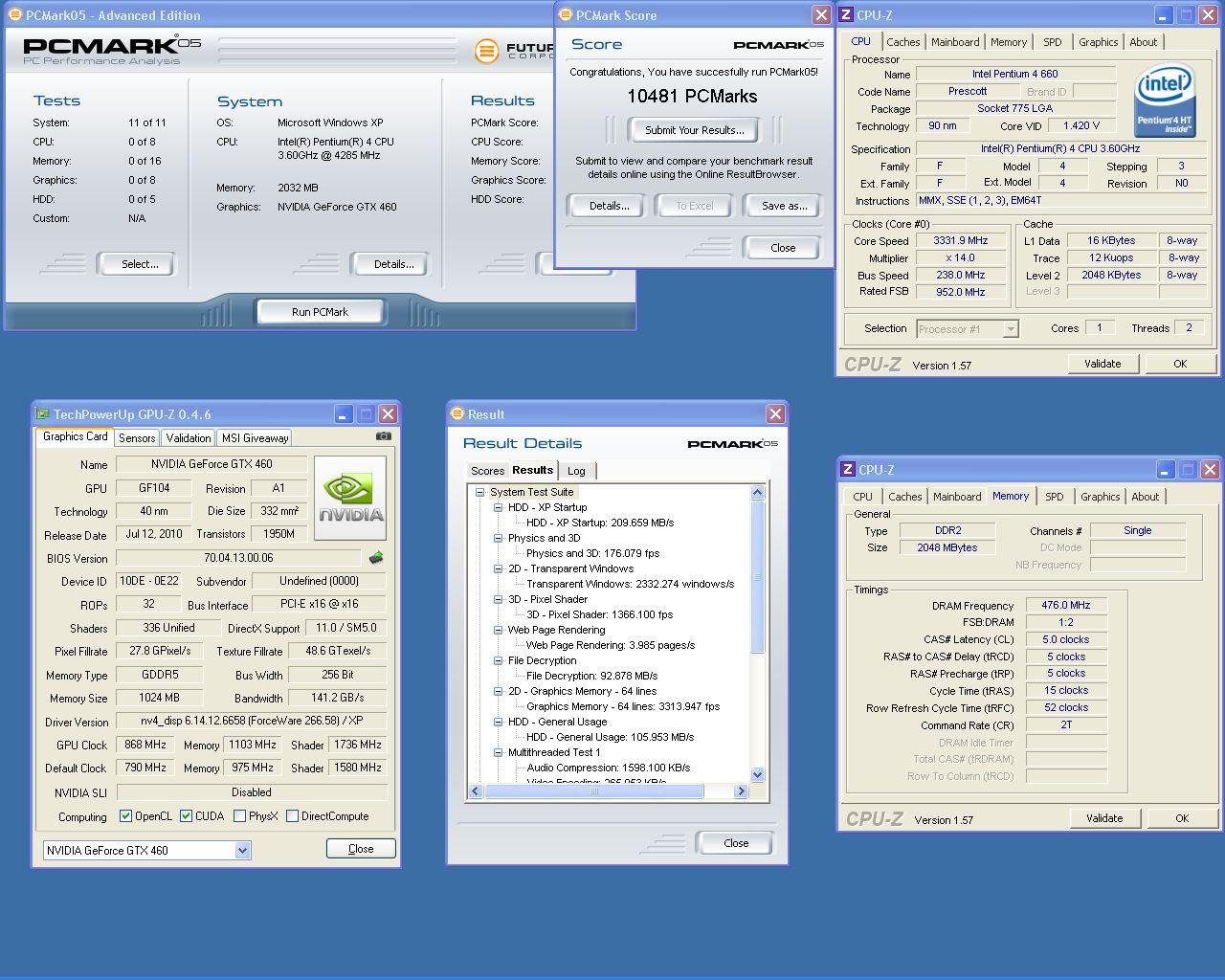
Task: Open Mainboard tab in top CPU-Z window
Action: point(955,42)
